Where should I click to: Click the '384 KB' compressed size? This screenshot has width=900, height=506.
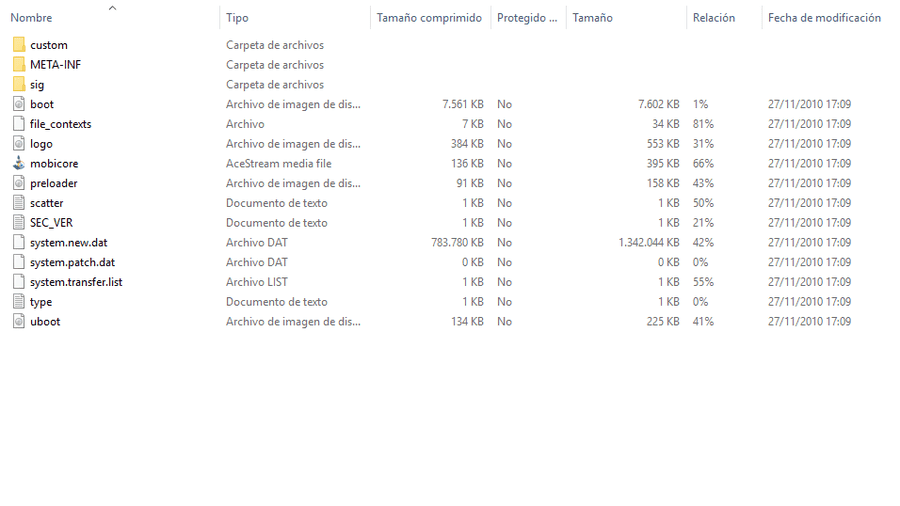point(467,144)
